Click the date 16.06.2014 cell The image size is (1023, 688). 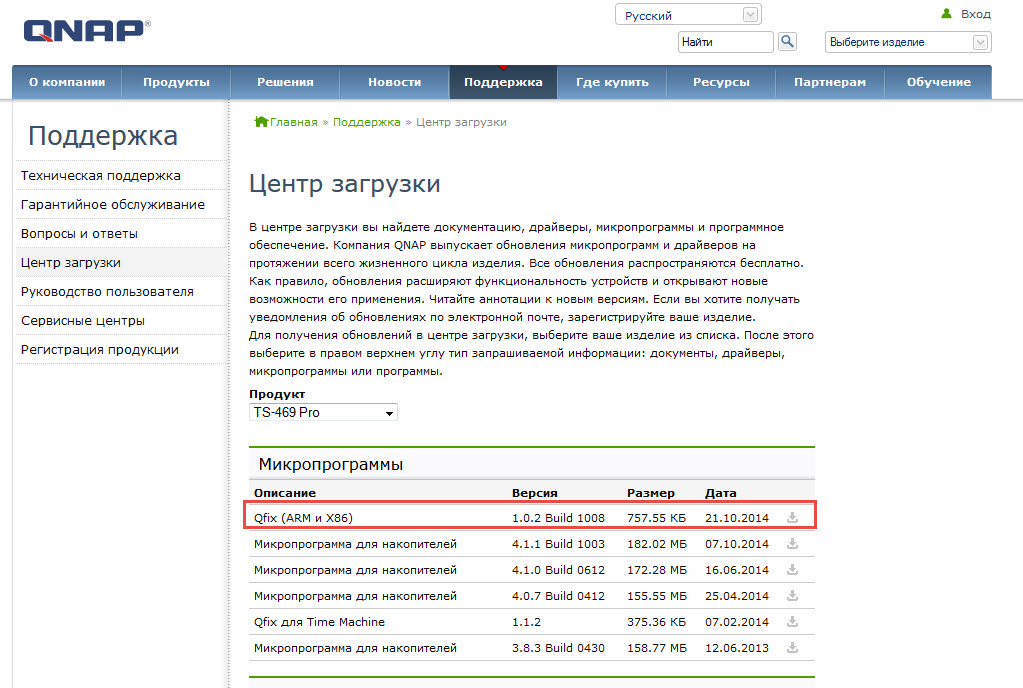click(737, 570)
